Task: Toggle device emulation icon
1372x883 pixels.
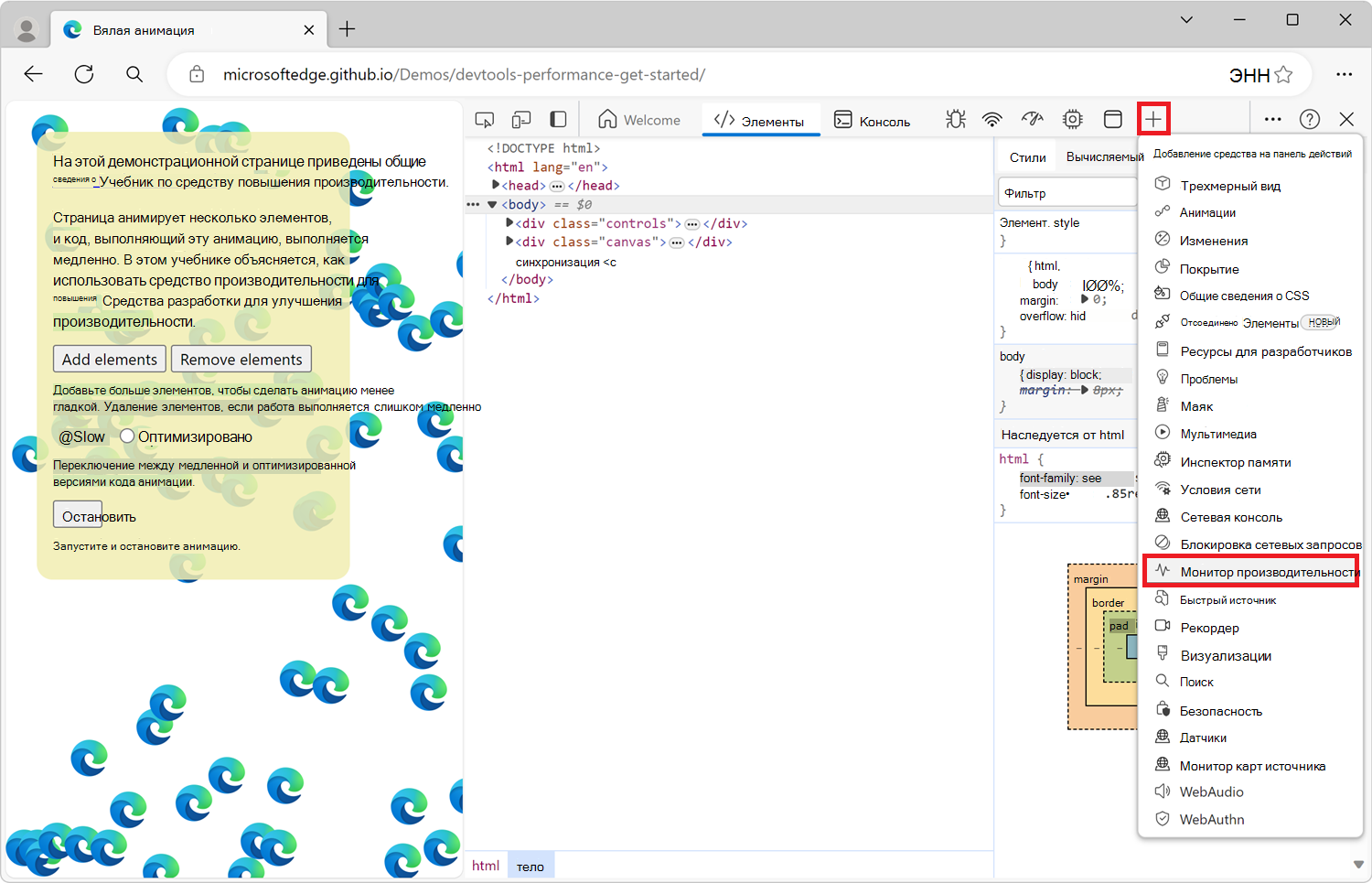Action: coord(521,120)
